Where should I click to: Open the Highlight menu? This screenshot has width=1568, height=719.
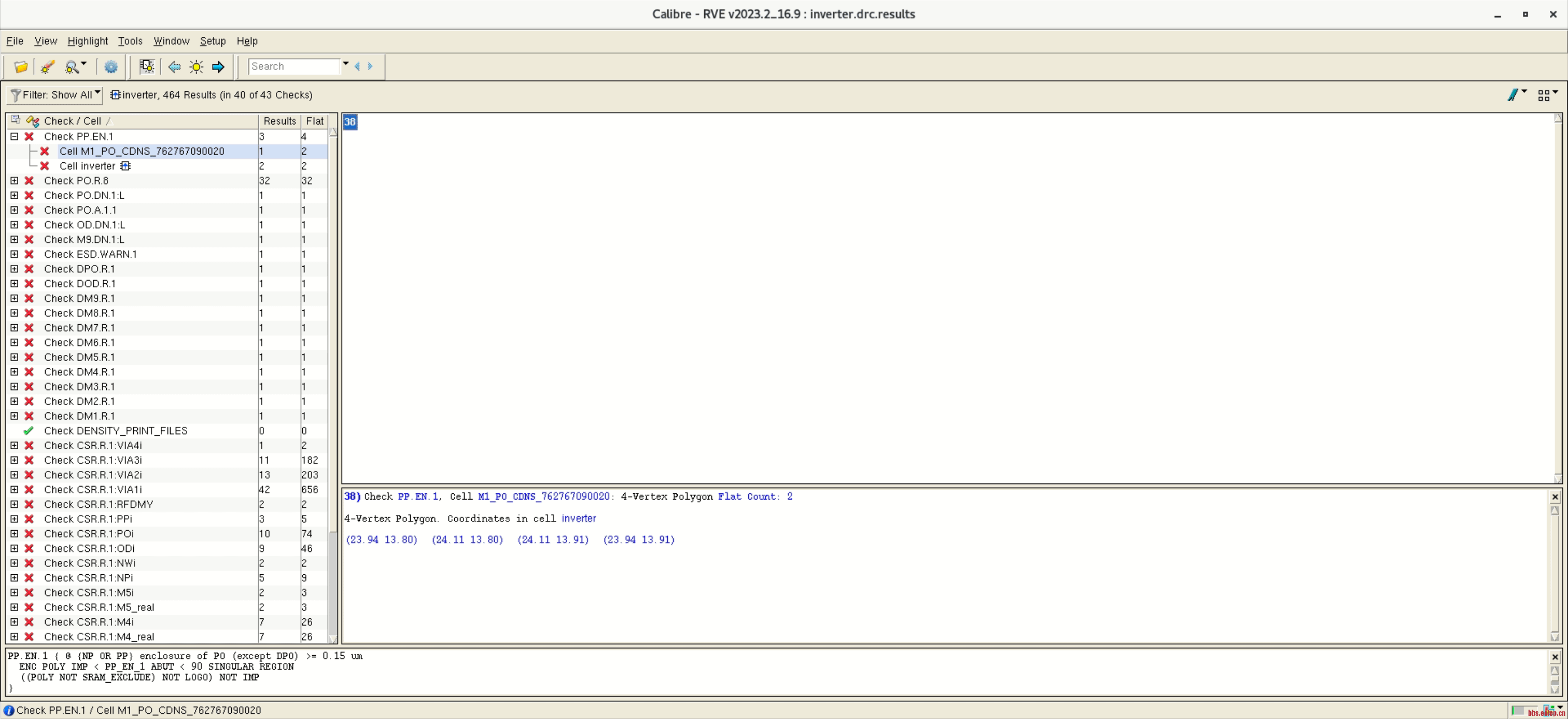click(87, 41)
